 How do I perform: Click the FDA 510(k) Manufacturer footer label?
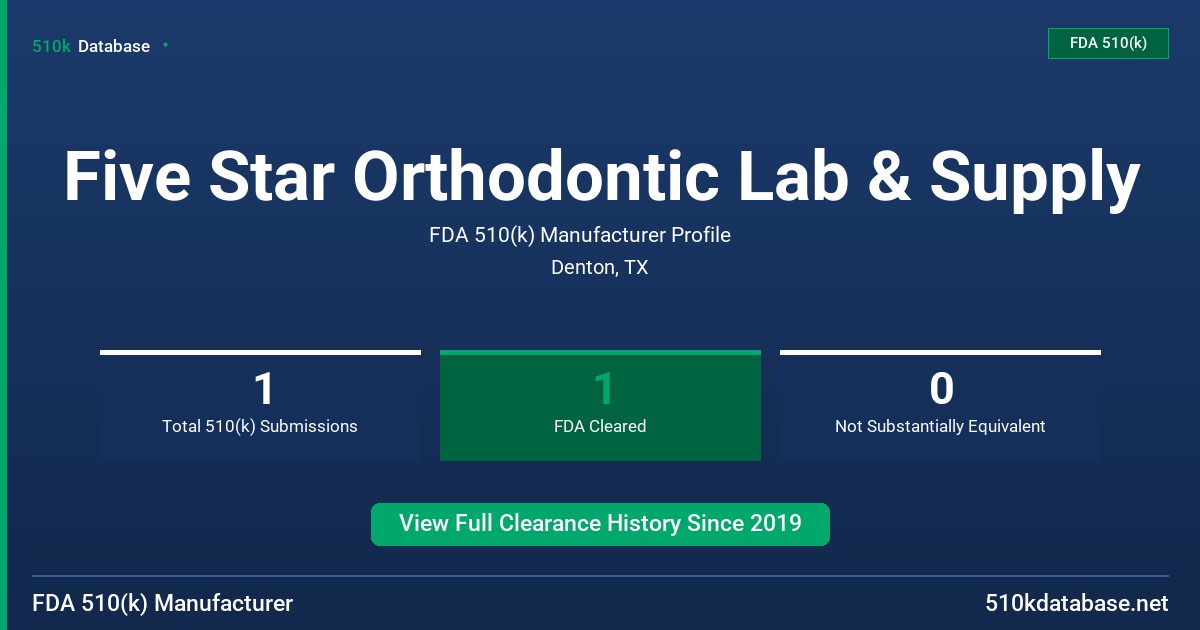(x=163, y=604)
